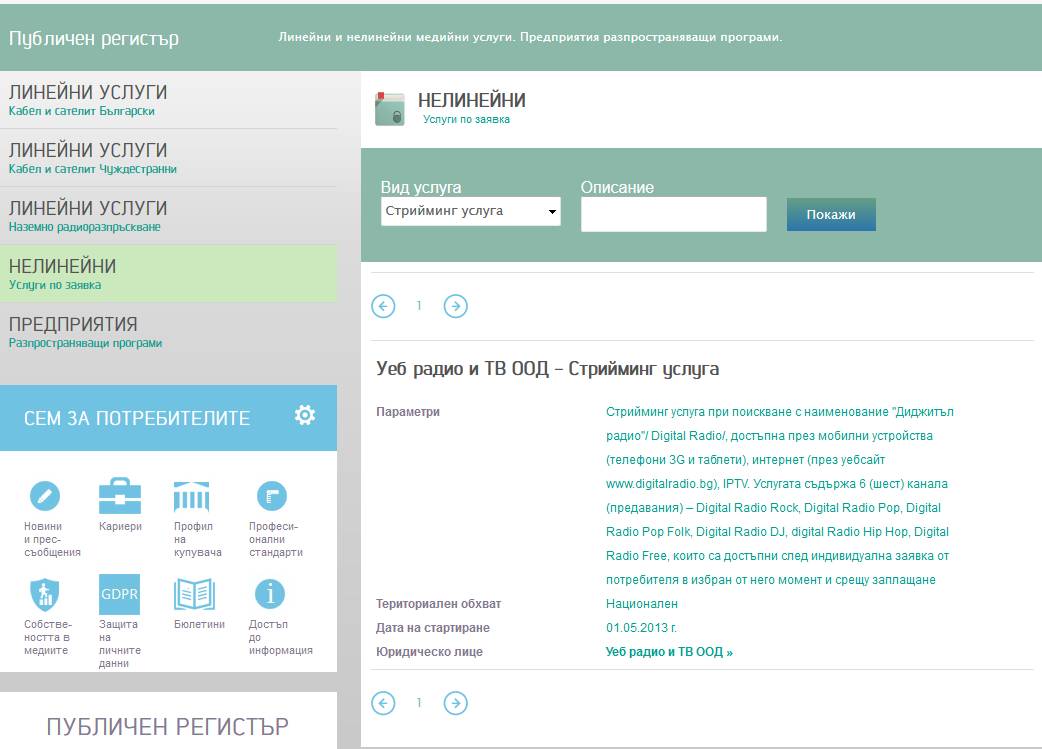Open the Уеб радио и ТВ ООД » link
1042x749 pixels.
point(669,652)
